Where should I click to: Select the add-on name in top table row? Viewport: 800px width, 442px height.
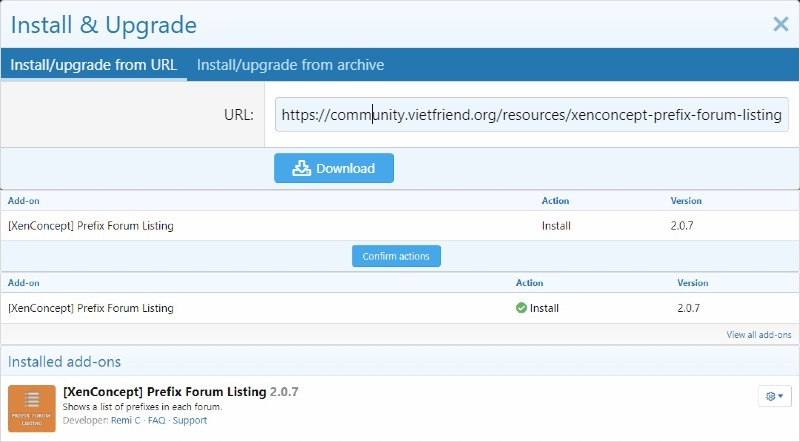pyautogui.click(x=90, y=226)
